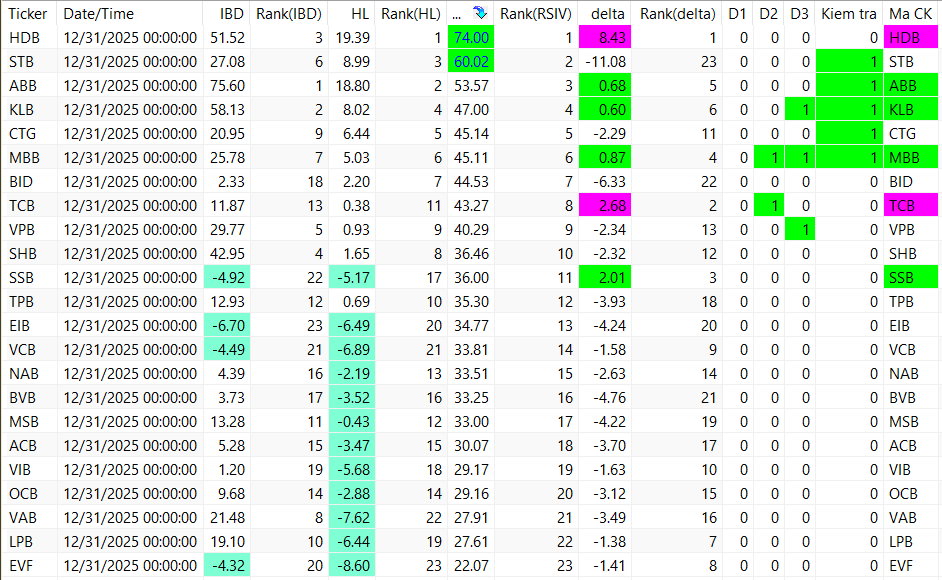
Task: Click the Rank(IBD) column header
Action: (288, 13)
